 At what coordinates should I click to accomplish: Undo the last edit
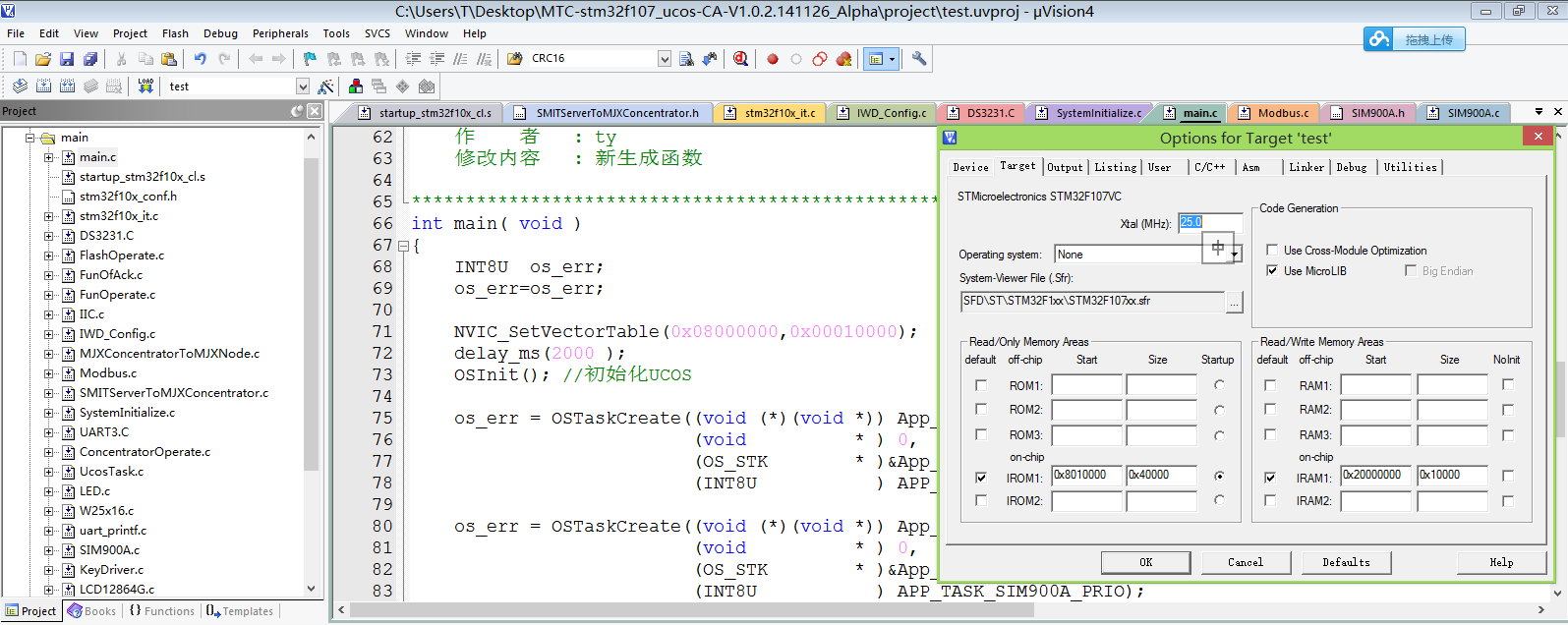200,59
